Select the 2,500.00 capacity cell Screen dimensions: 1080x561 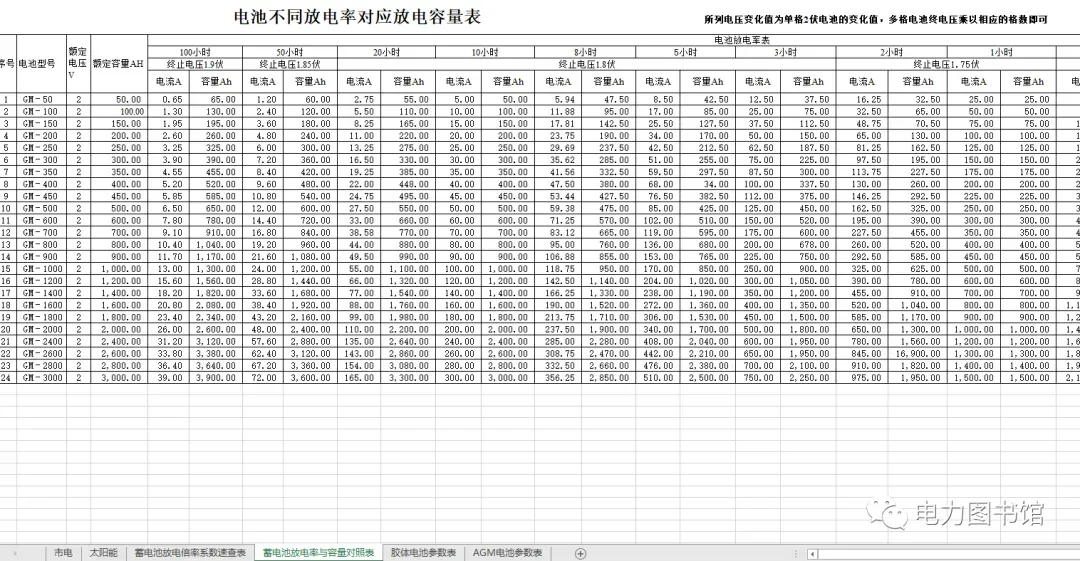coord(708,378)
